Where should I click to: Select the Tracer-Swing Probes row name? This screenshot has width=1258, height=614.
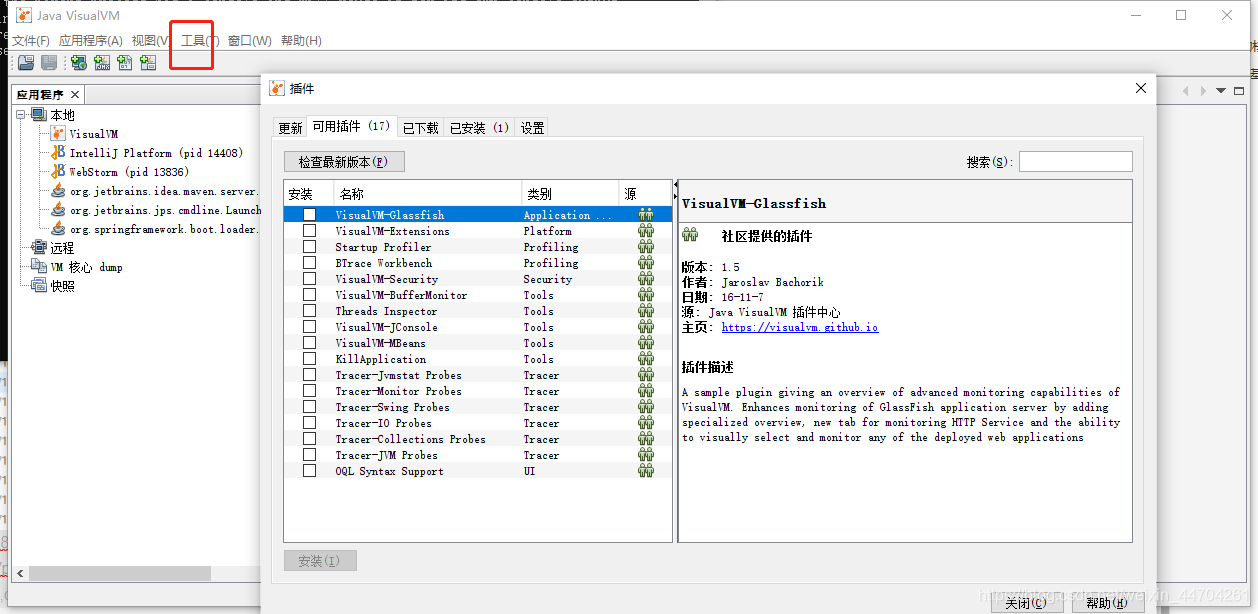(x=392, y=407)
